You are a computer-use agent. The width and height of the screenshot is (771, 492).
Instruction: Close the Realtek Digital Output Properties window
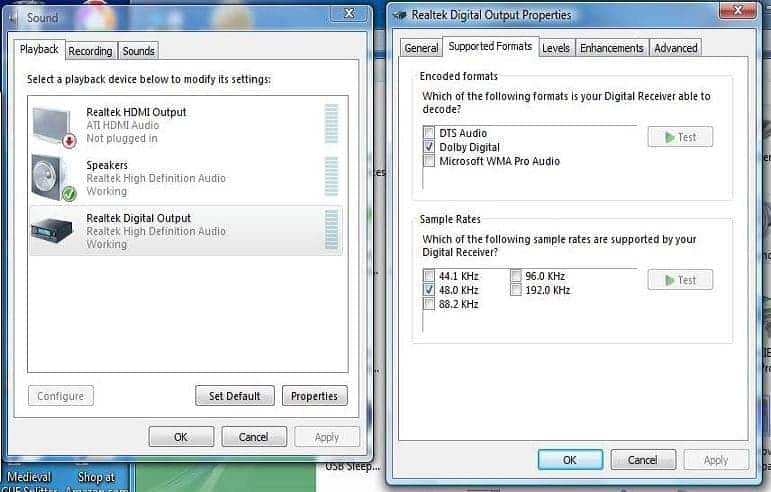pyautogui.click(x=738, y=10)
